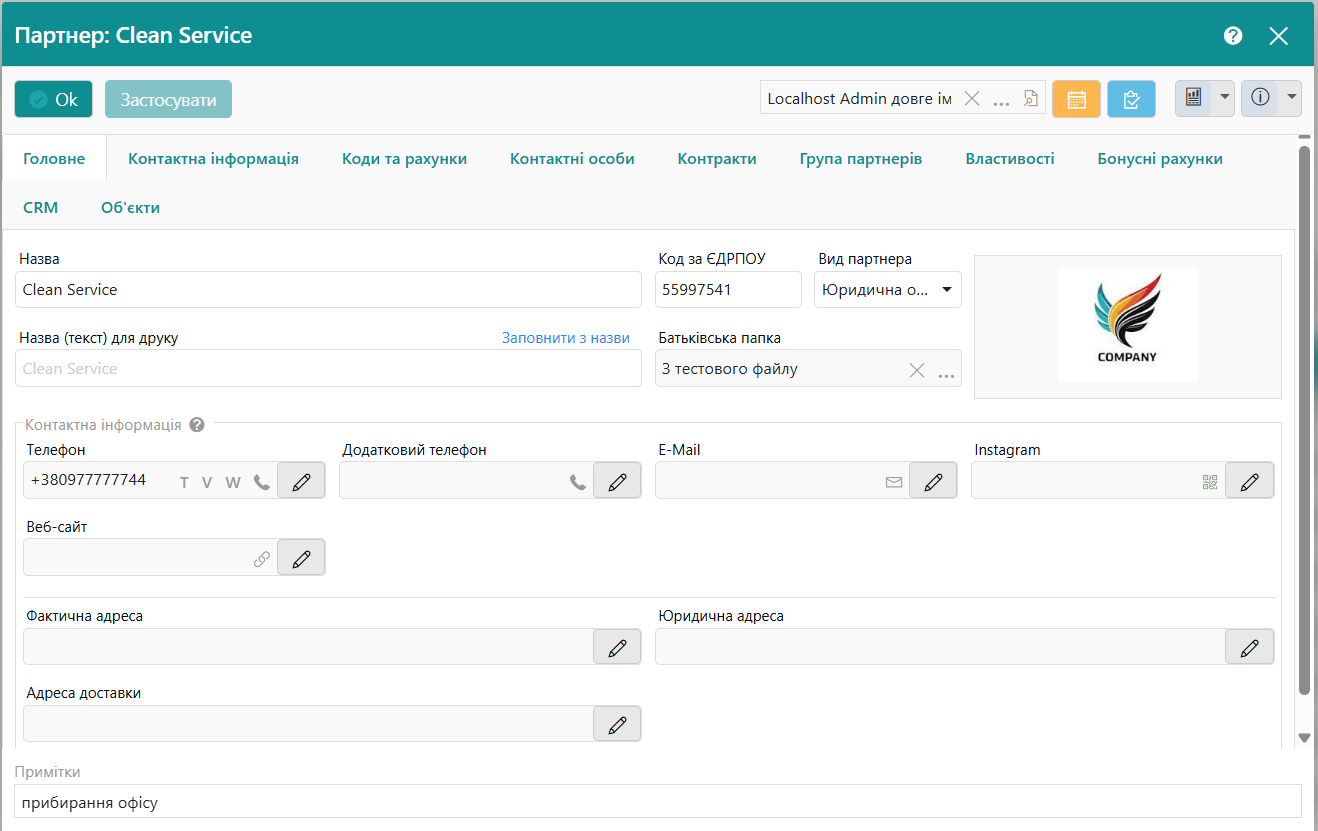Open the orange calendar icon button
The width and height of the screenshot is (1318, 831).
point(1076,99)
